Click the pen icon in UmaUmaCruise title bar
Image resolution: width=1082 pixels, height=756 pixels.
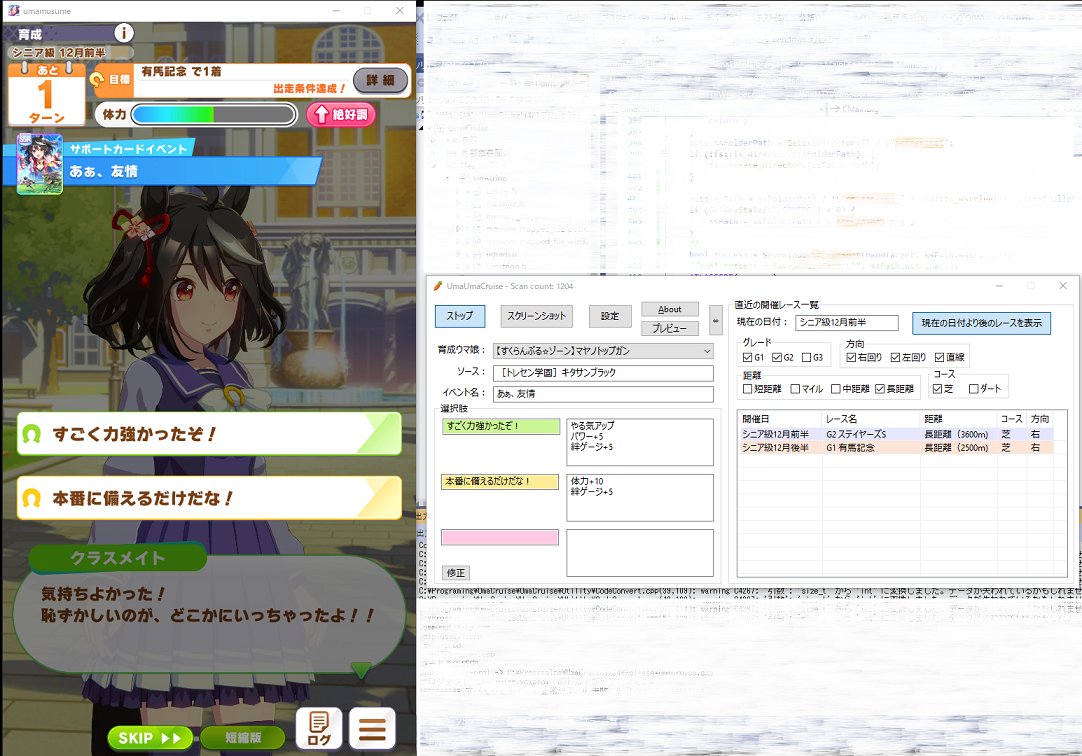[x=439, y=286]
